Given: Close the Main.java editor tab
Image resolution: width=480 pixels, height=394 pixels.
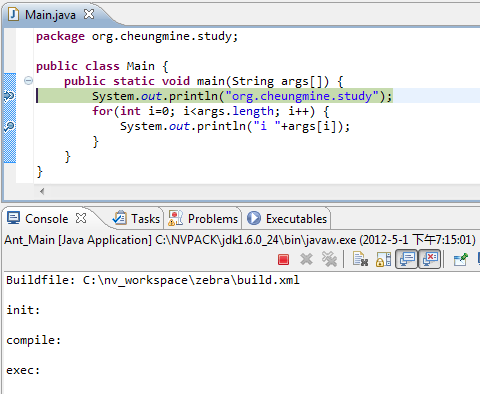Looking at the screenshot, I should click(x=89, y=14).
